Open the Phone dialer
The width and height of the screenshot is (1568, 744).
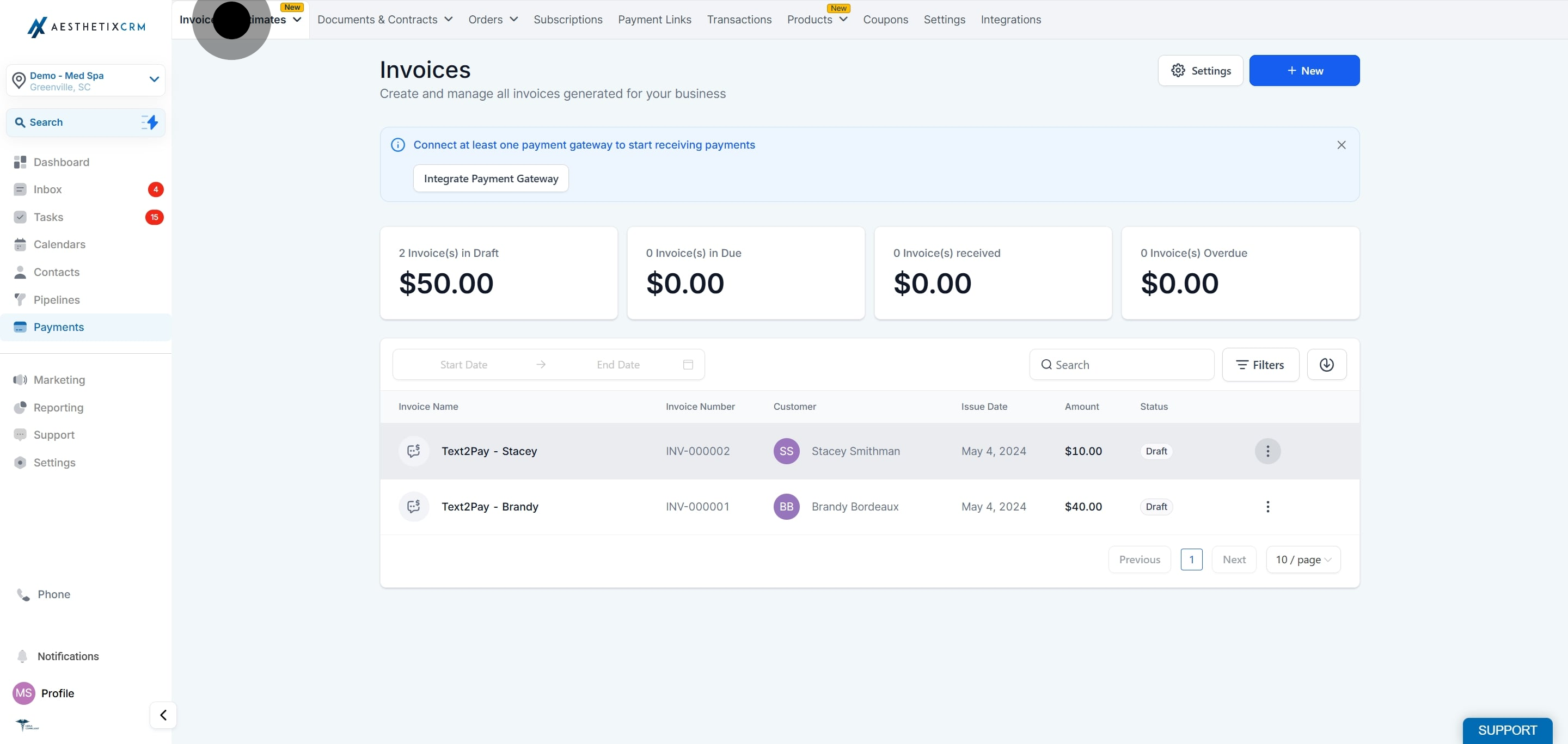(44, 594)
